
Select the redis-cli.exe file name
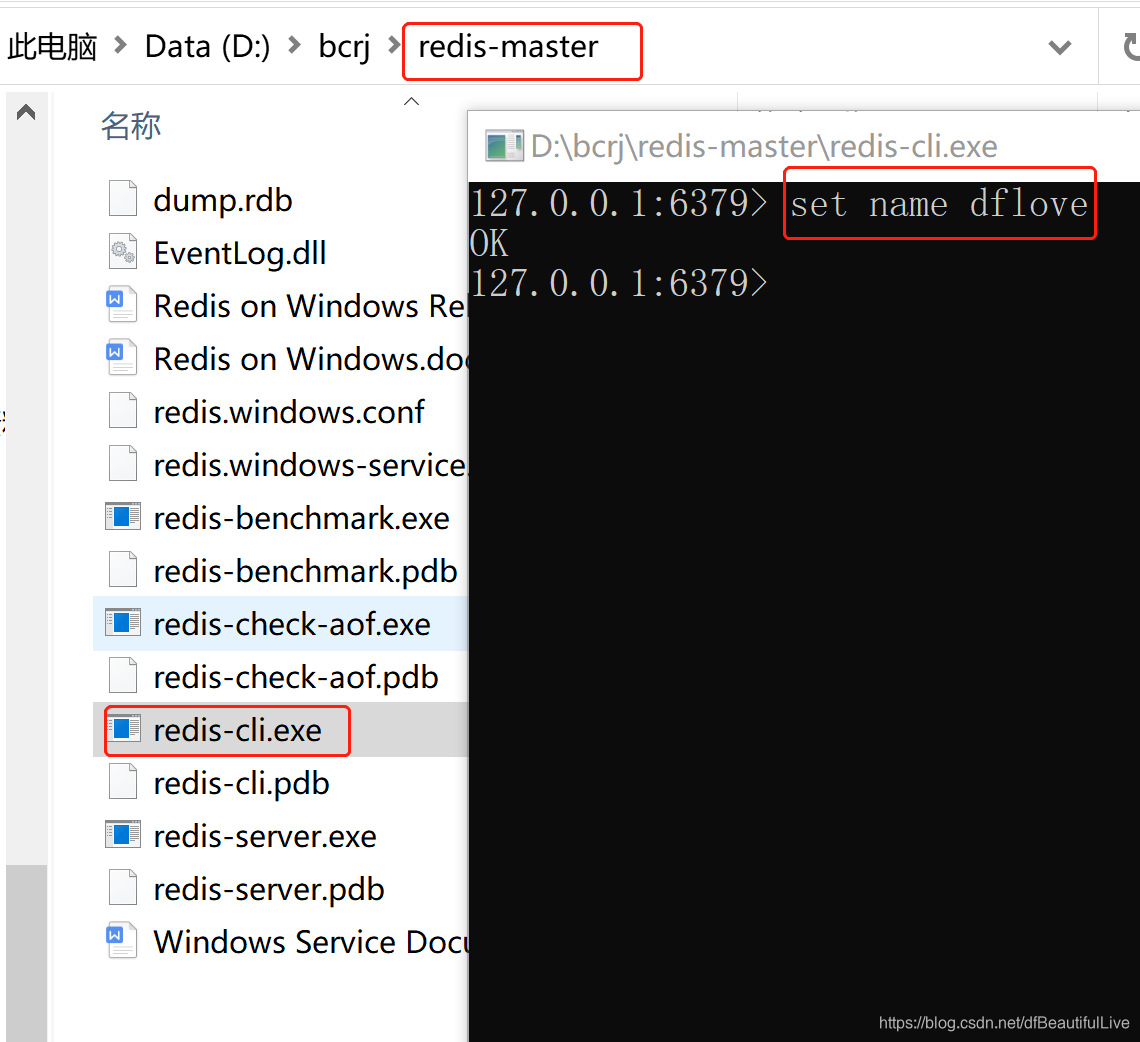(x=237, y=730)
